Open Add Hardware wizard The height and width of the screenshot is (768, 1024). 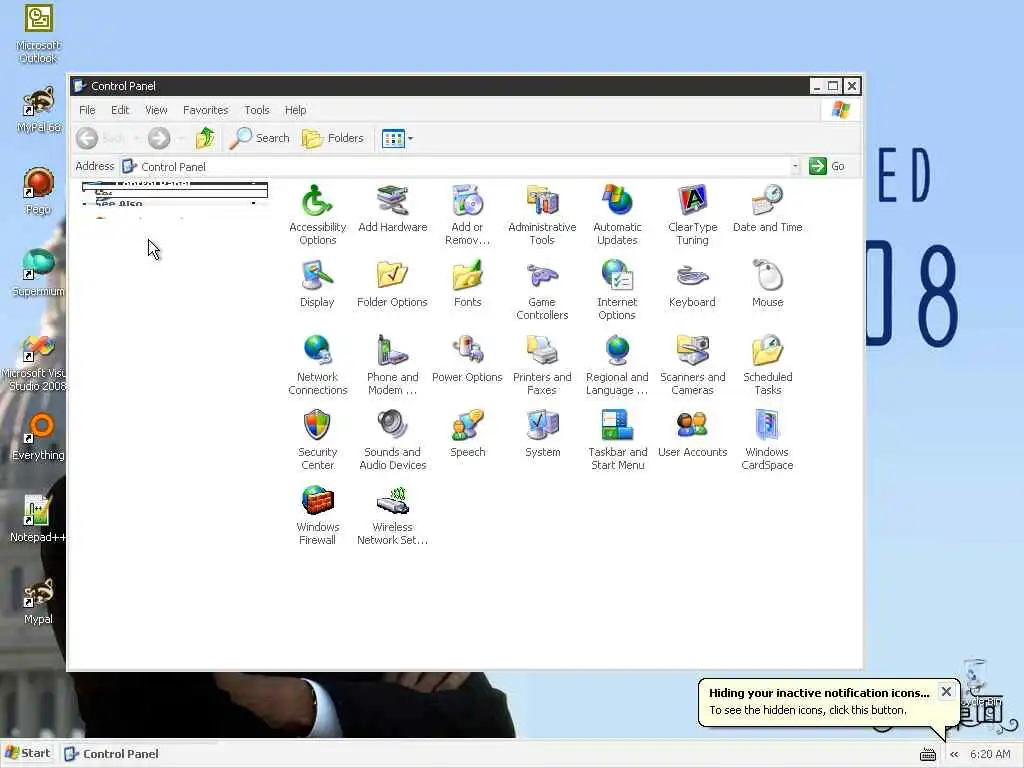(392, 208)
